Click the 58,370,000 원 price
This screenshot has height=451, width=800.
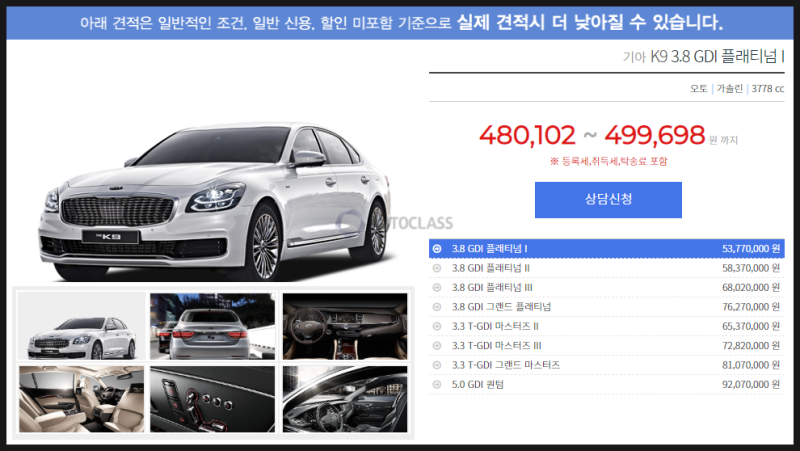point(751,268)
